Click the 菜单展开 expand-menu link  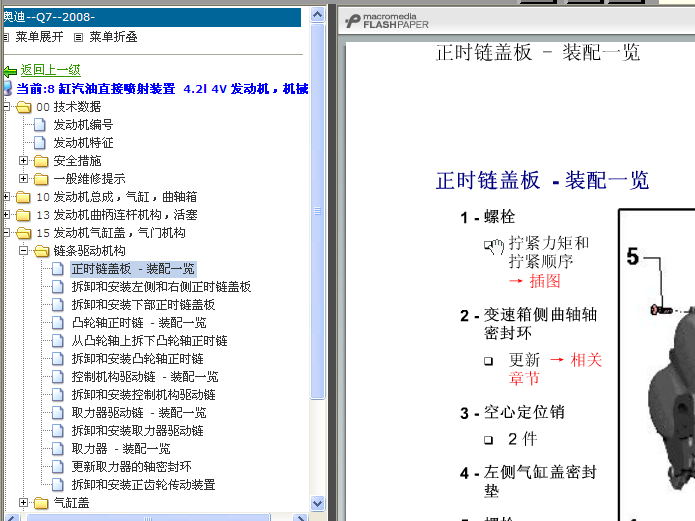coord(39,37)
